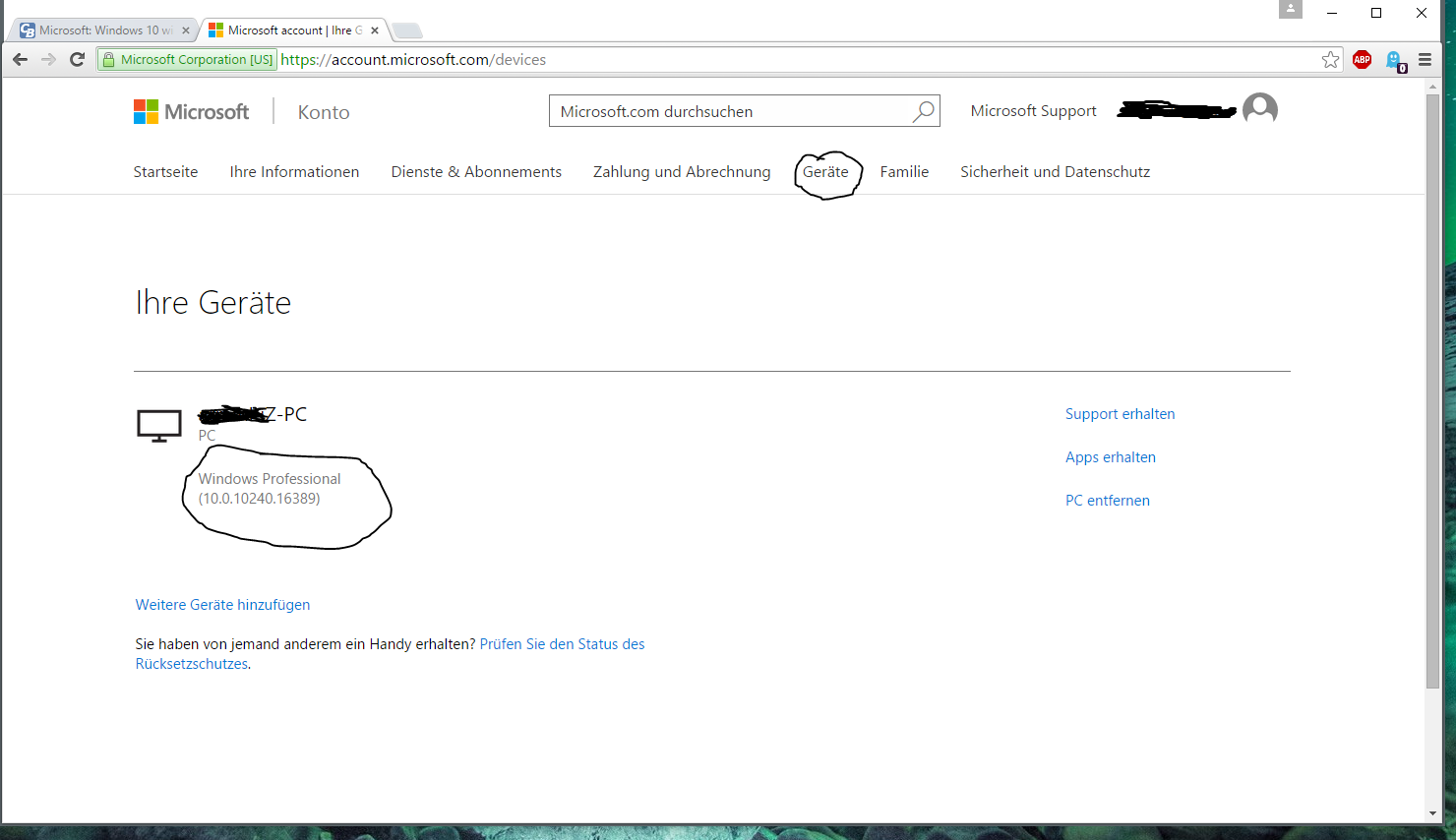Click the browser back arrow
Viewport: 1456px width, 840px height.
[20, 60]
